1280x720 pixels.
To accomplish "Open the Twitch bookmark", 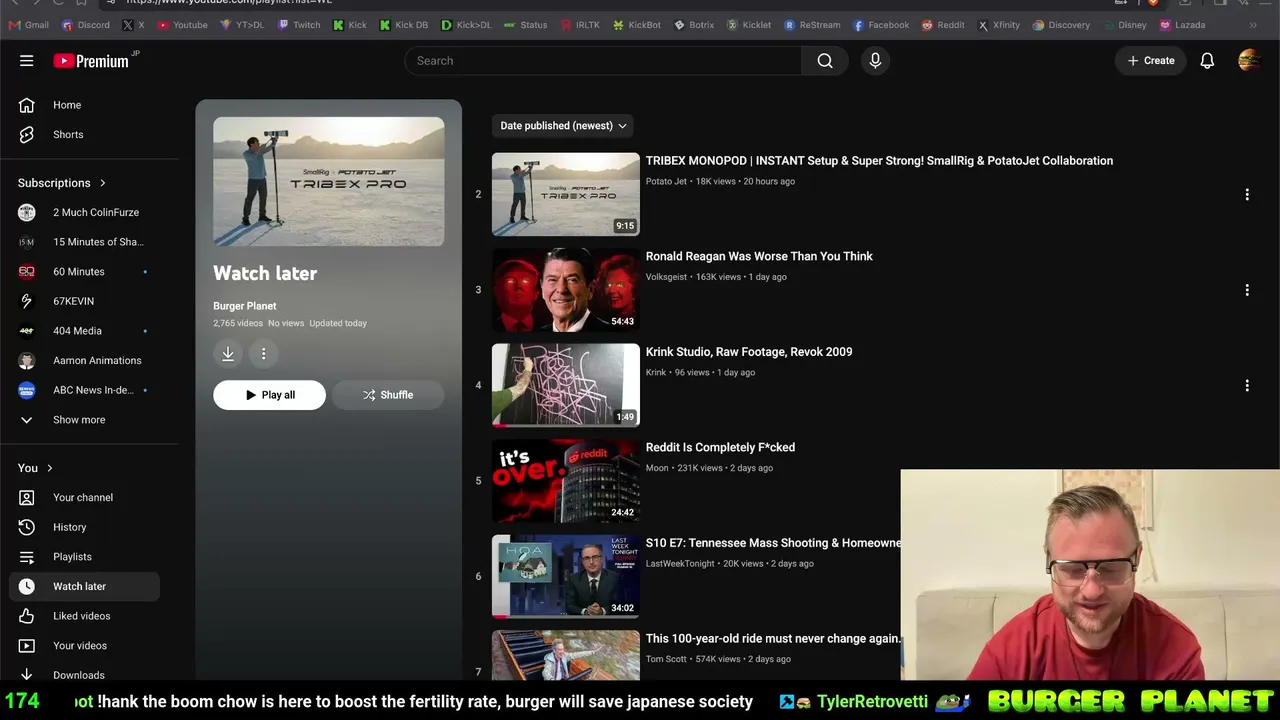I will pyautogui.click(x=299, y=25).
